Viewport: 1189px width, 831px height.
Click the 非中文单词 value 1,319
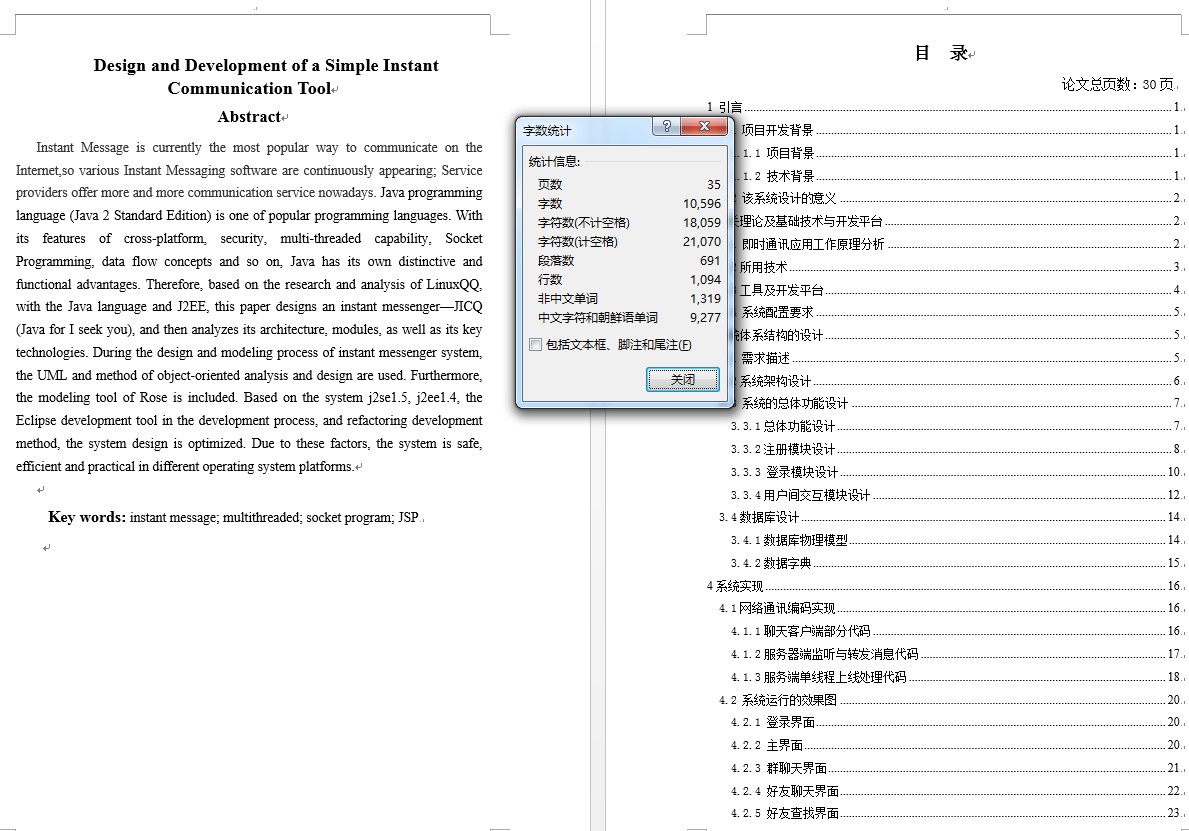[705, 298]
